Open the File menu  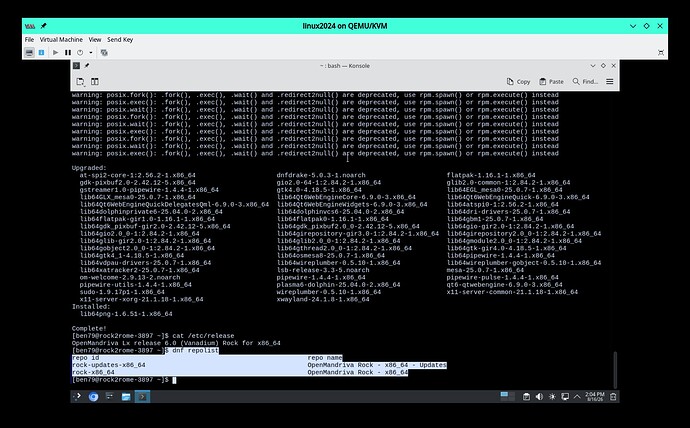(x=29, y=40)
